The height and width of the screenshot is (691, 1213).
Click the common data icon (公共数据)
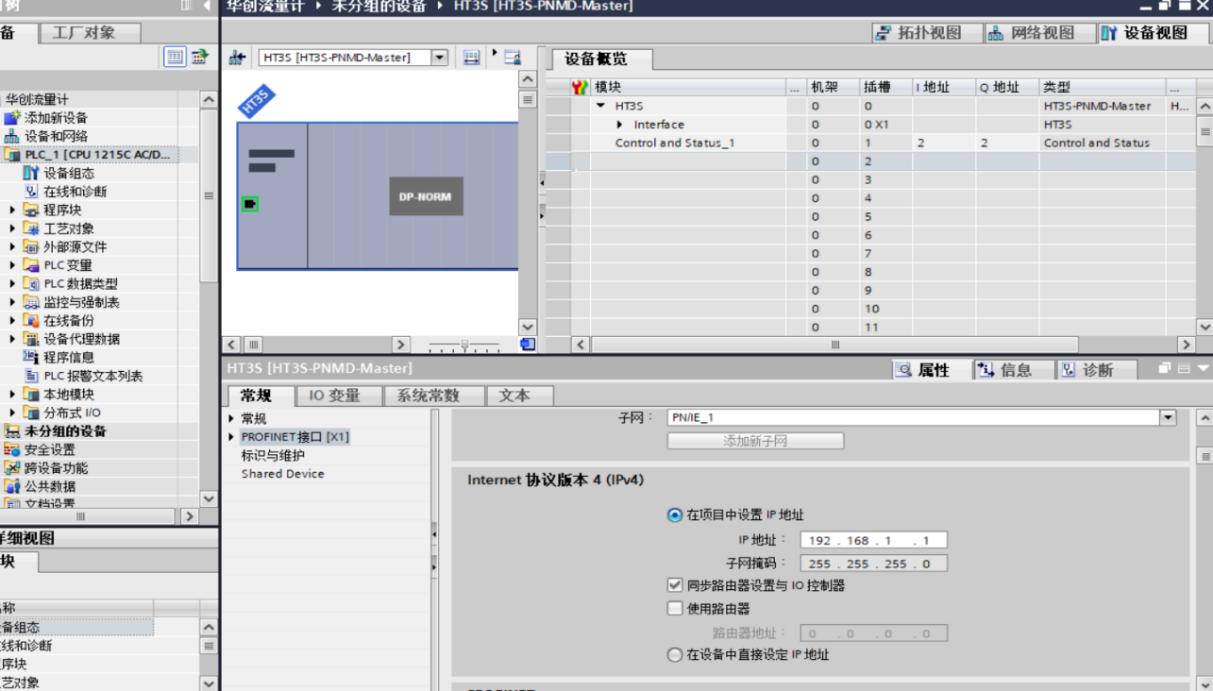(x=13, y=487)
